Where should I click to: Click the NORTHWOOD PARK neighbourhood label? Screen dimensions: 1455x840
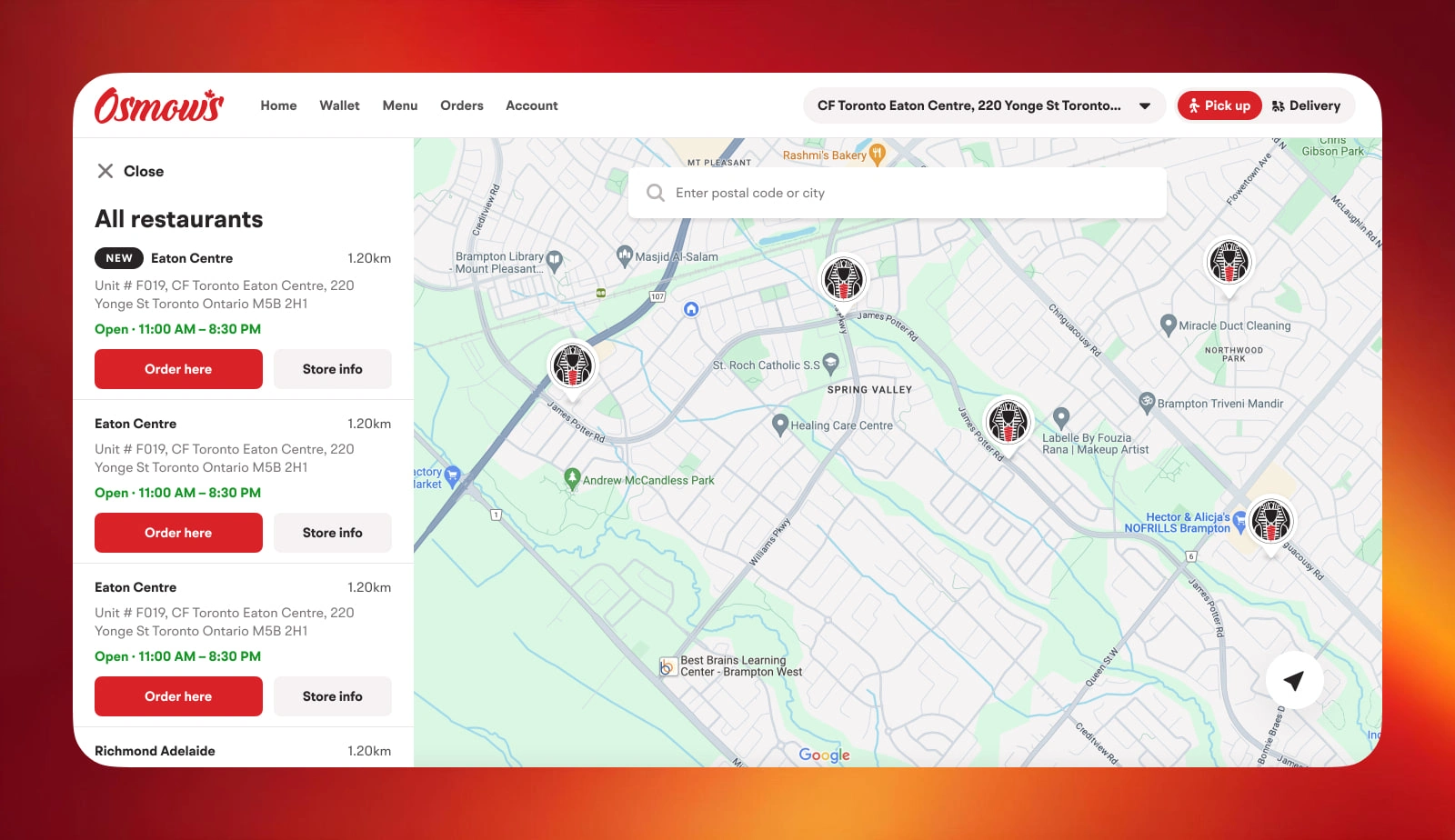tap(1234, 355)
